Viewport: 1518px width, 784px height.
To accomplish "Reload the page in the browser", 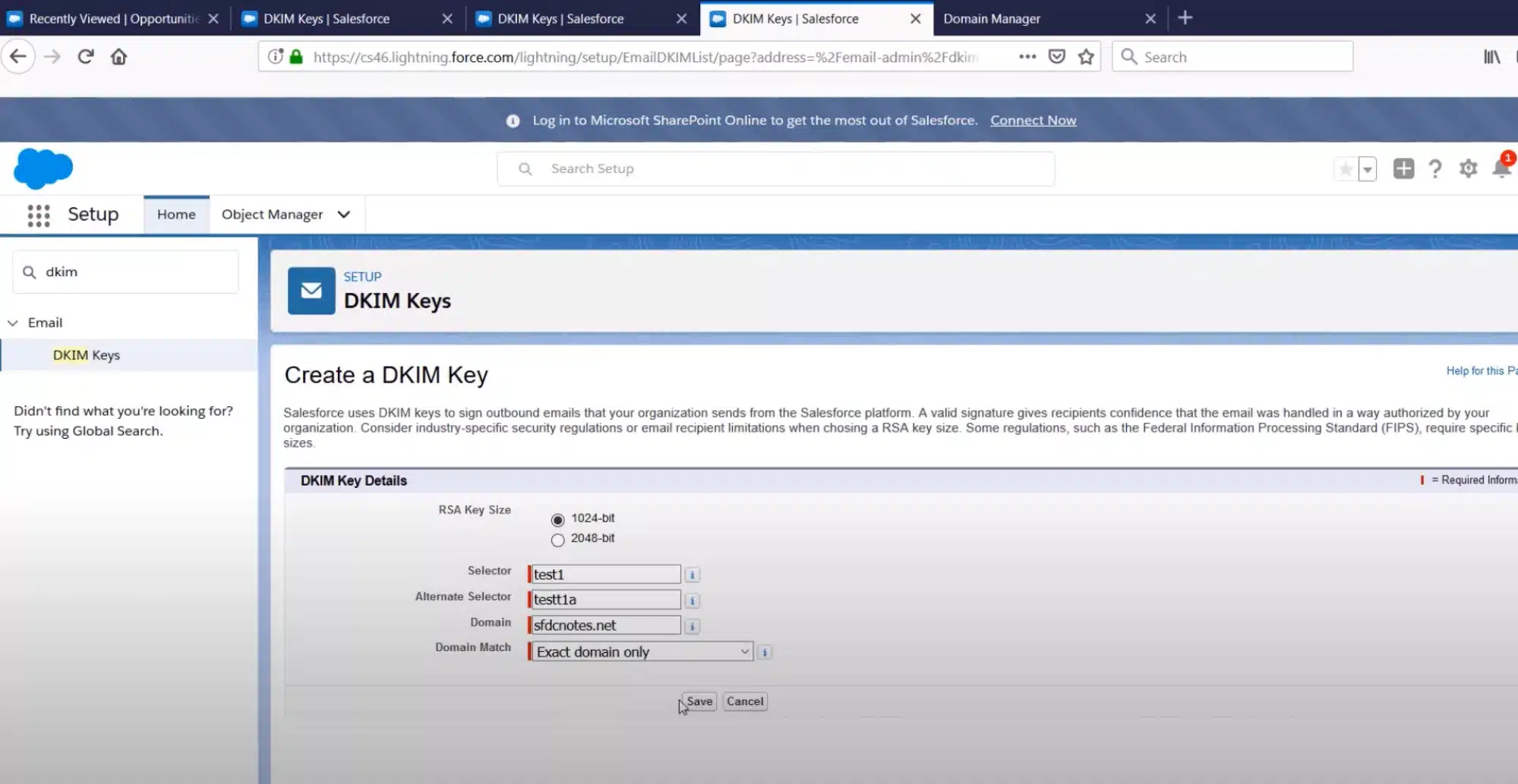I will pyautogui.click(x=86, y=57).
